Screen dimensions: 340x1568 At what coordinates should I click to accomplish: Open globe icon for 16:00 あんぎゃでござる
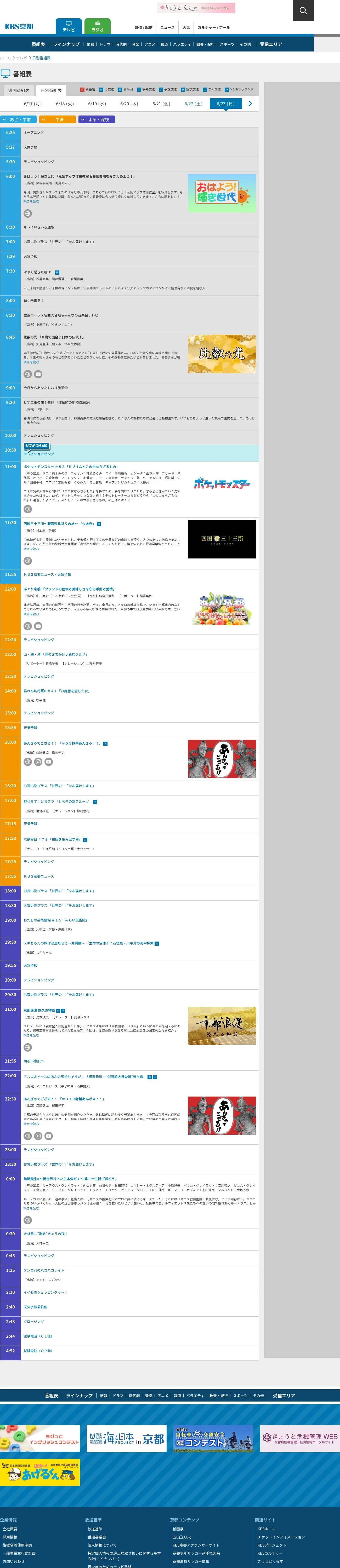(27, 762)
